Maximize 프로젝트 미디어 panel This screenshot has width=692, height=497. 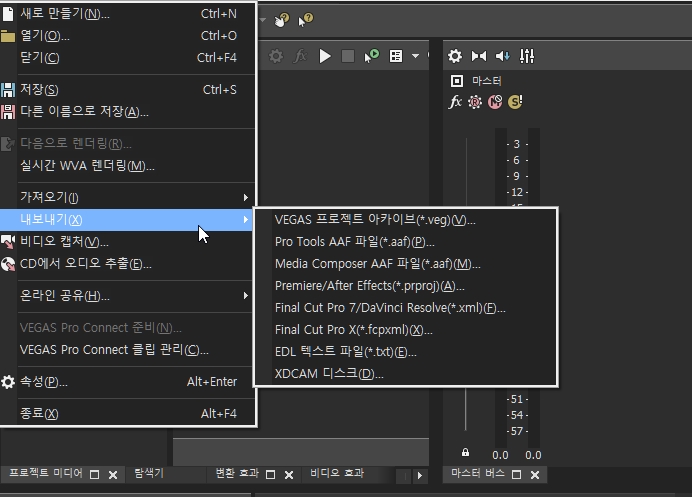[x=94, y=475]
